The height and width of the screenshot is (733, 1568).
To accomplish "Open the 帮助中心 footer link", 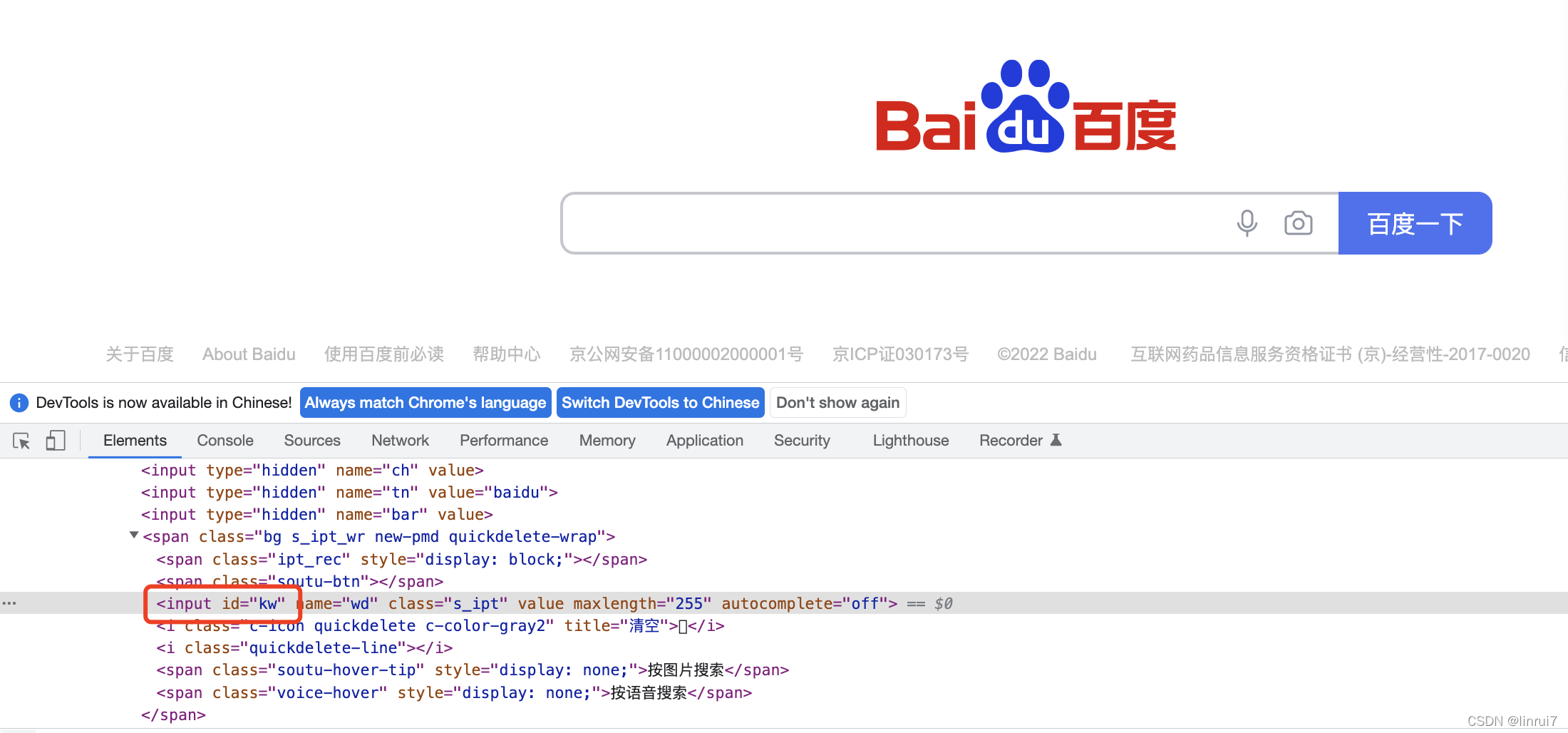I will [507, 354].
